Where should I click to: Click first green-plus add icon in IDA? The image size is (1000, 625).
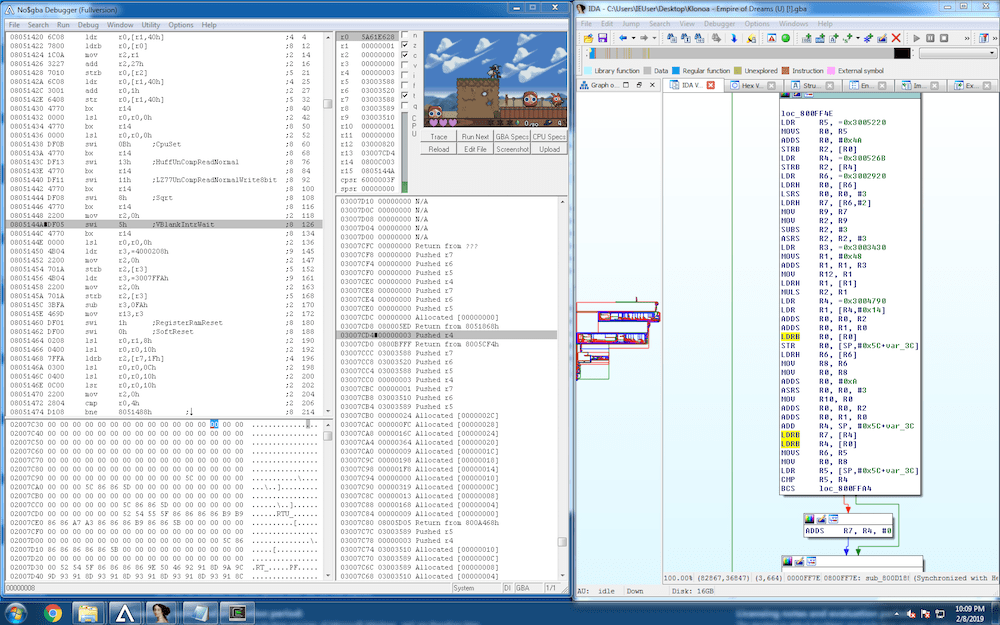pyautogui.click(x=806, y=38)
